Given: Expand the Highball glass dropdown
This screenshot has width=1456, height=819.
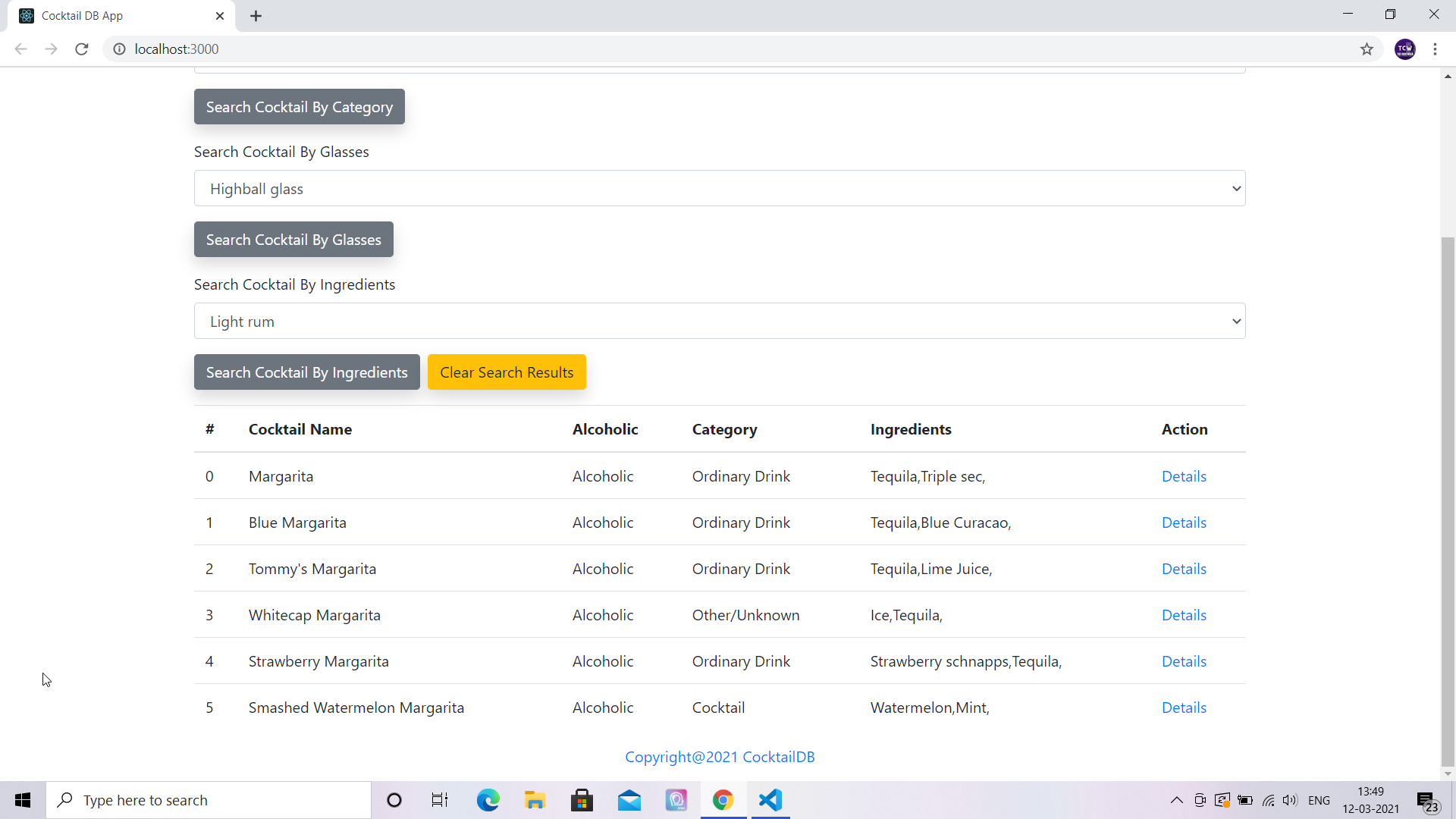Looking at the screenshot, I should 719,189.
